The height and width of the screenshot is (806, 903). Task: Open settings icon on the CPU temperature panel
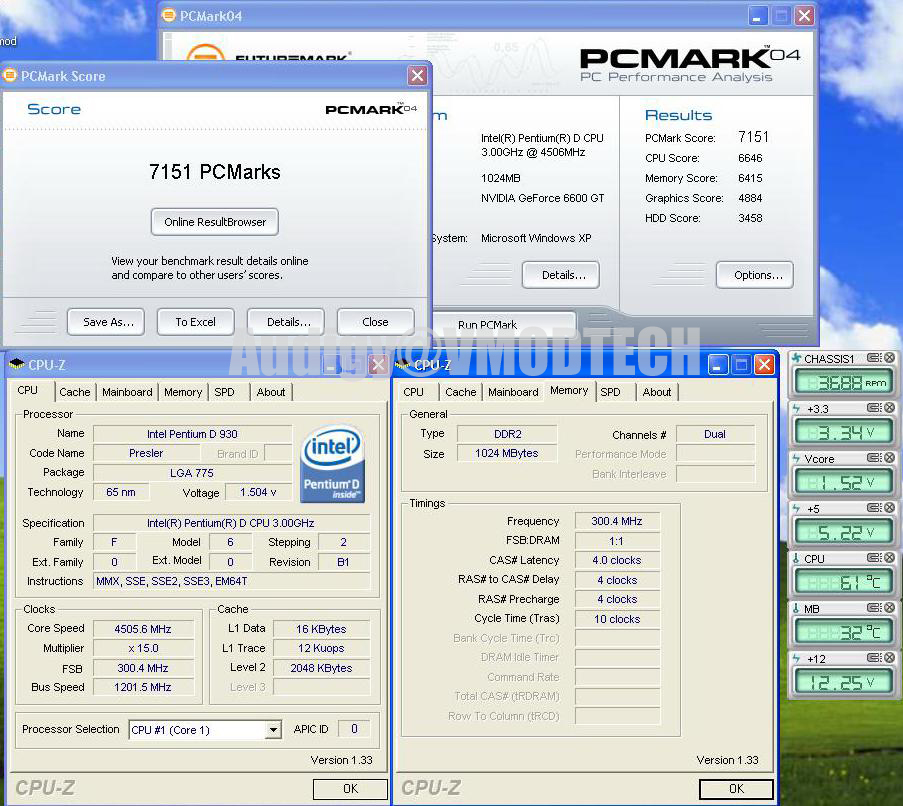pos(874,558)
